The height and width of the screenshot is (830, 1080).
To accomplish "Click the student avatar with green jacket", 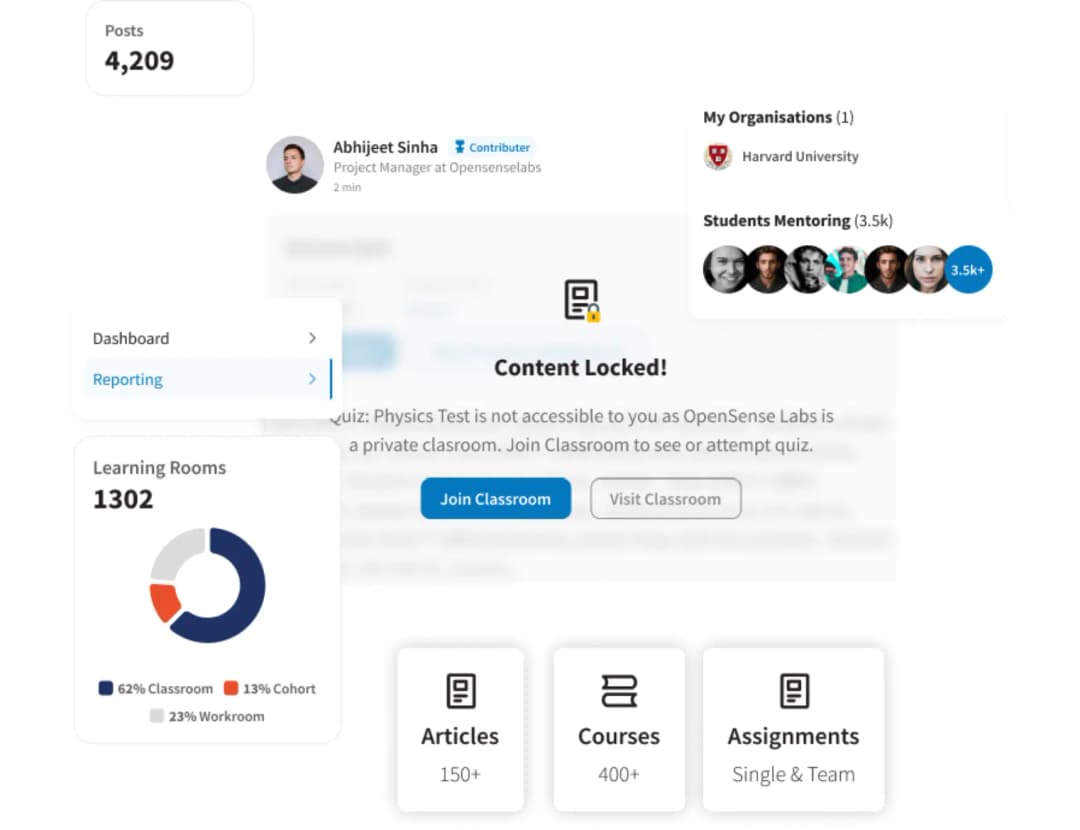I will tap(847, 269).
